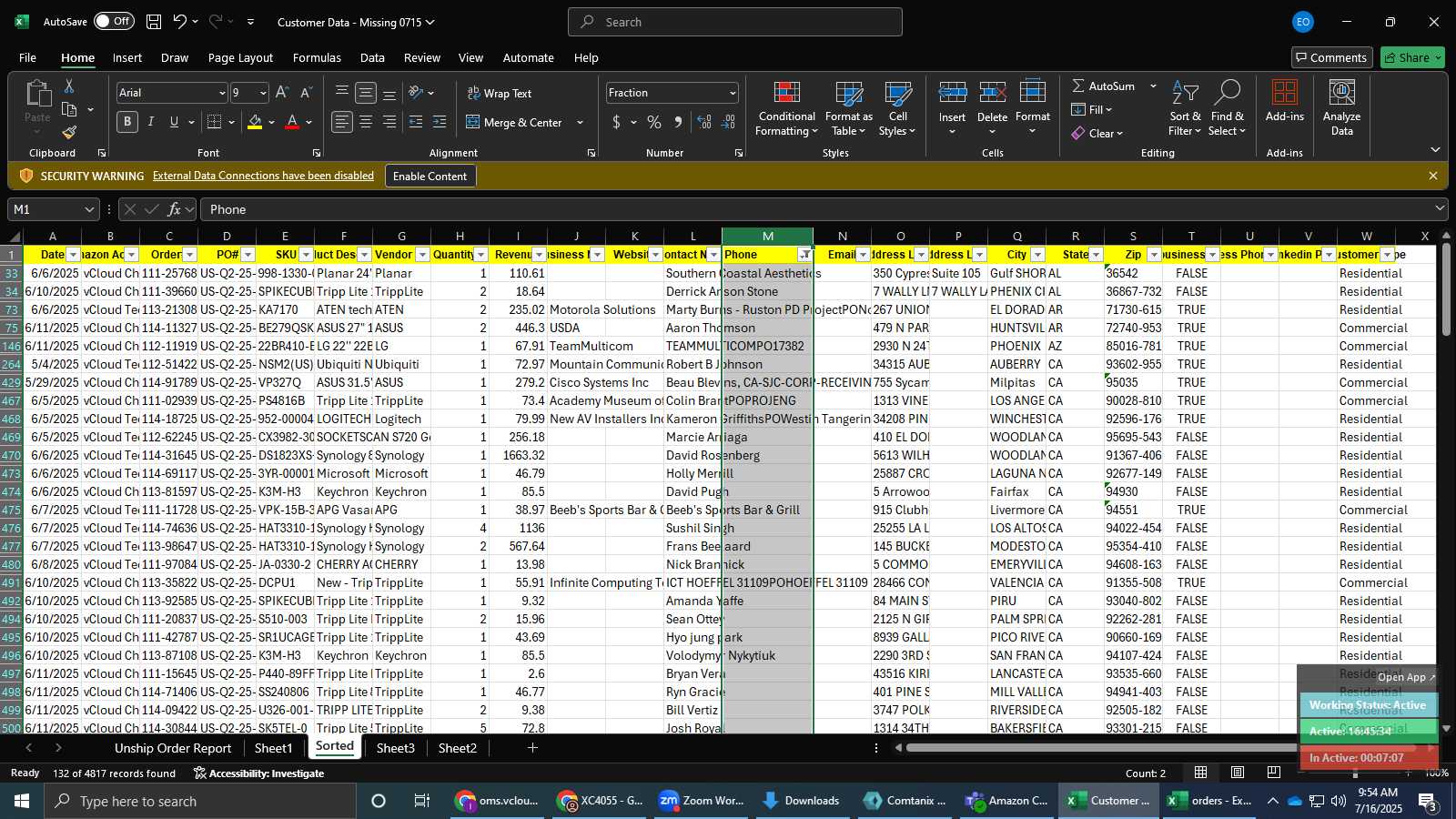
Task: Toggle AutoSave switch
Action: [114, 22]
